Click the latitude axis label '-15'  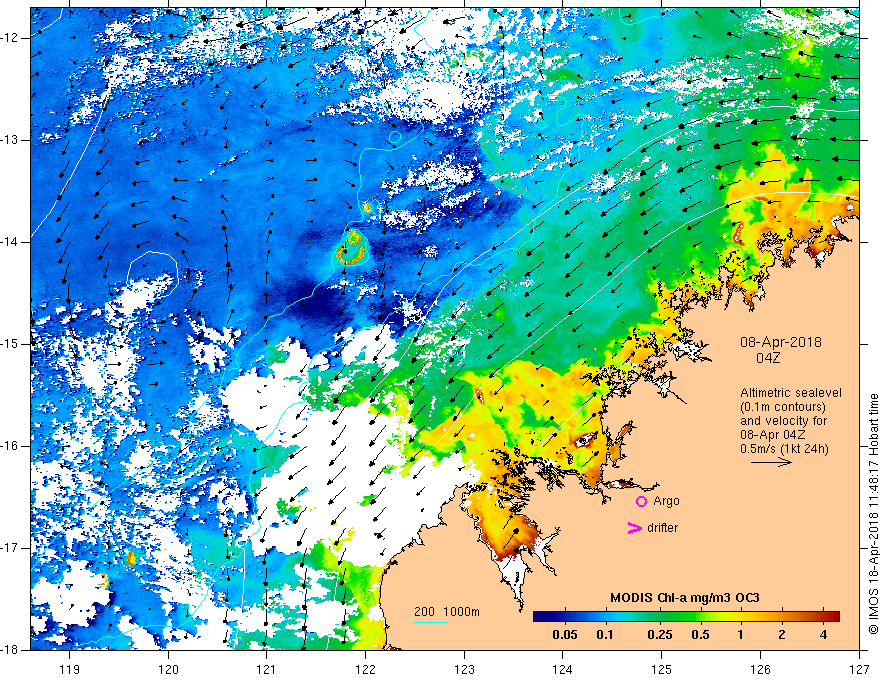click(x=11, y=344)
